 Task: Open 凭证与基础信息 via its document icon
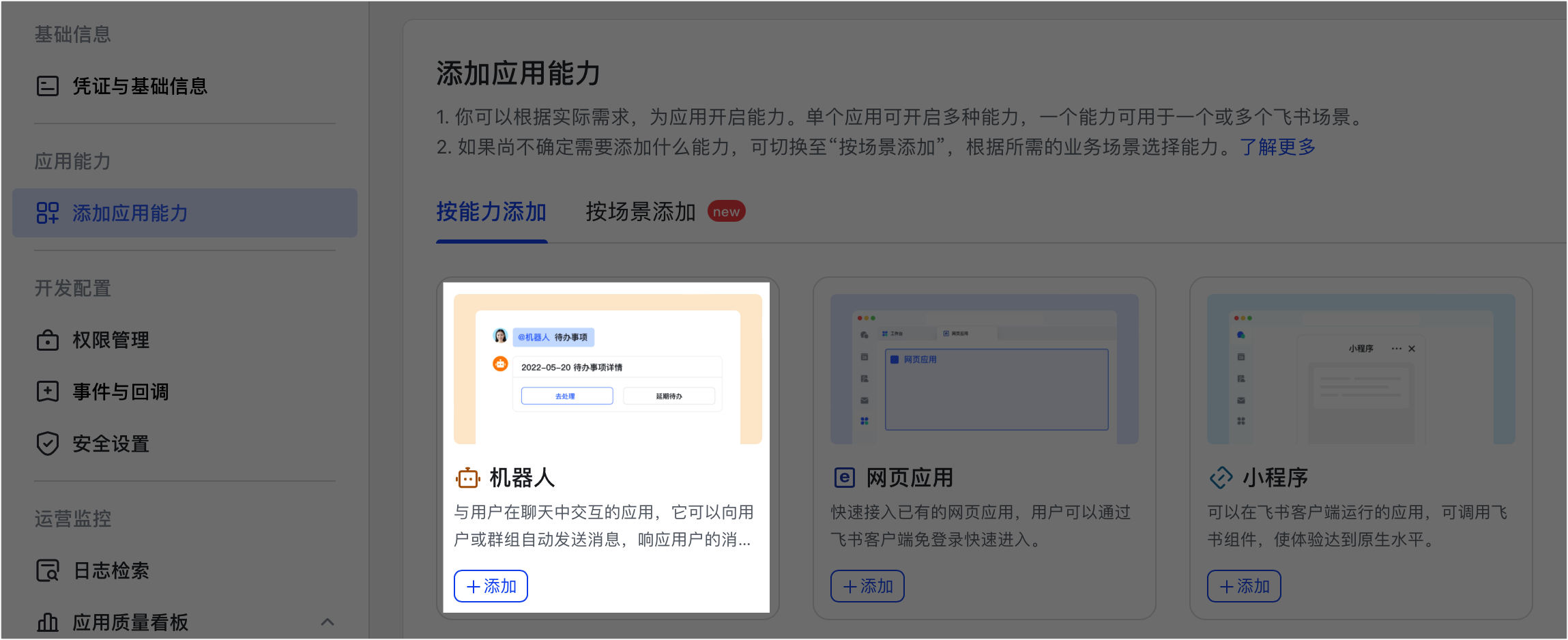(46, 86)
